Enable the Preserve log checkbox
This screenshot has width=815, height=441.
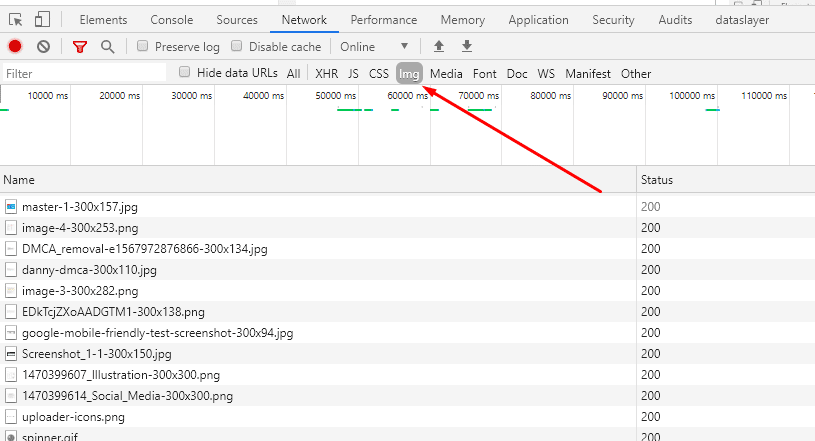click(143, 46)
